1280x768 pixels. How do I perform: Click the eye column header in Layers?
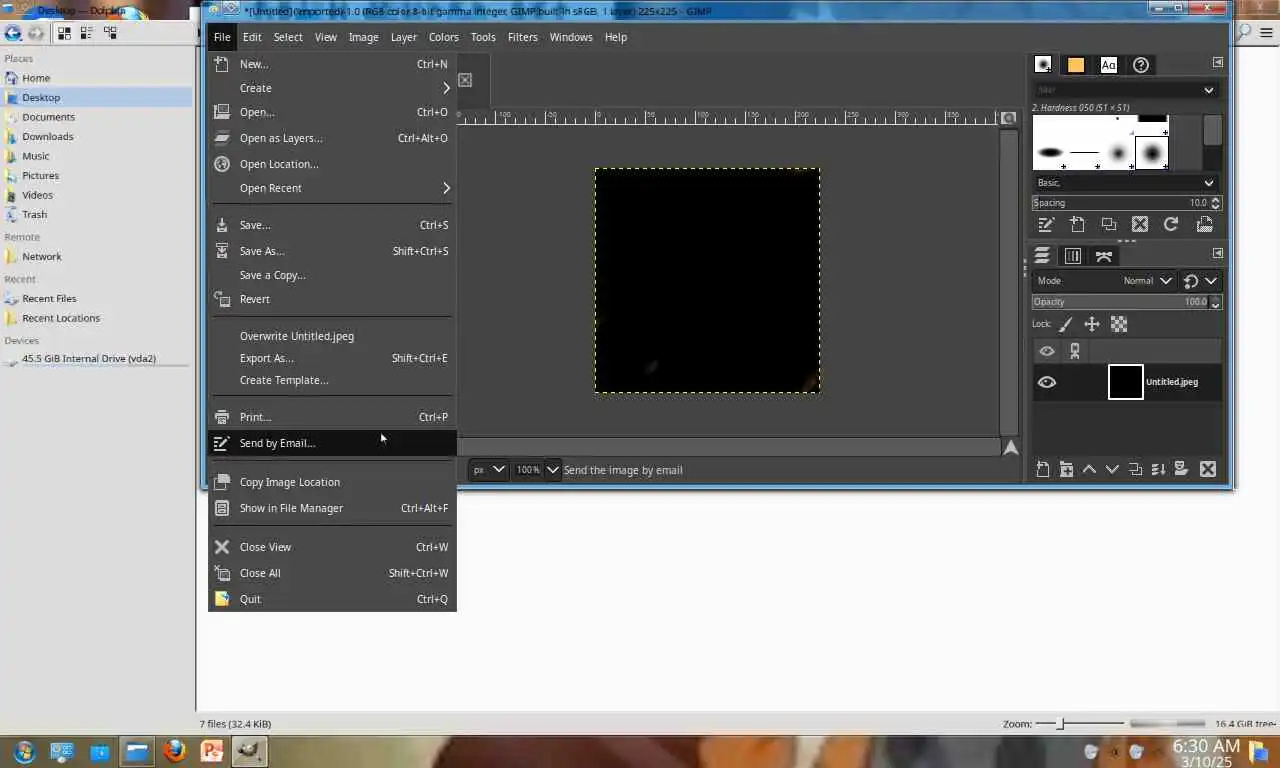point(1047,351)
